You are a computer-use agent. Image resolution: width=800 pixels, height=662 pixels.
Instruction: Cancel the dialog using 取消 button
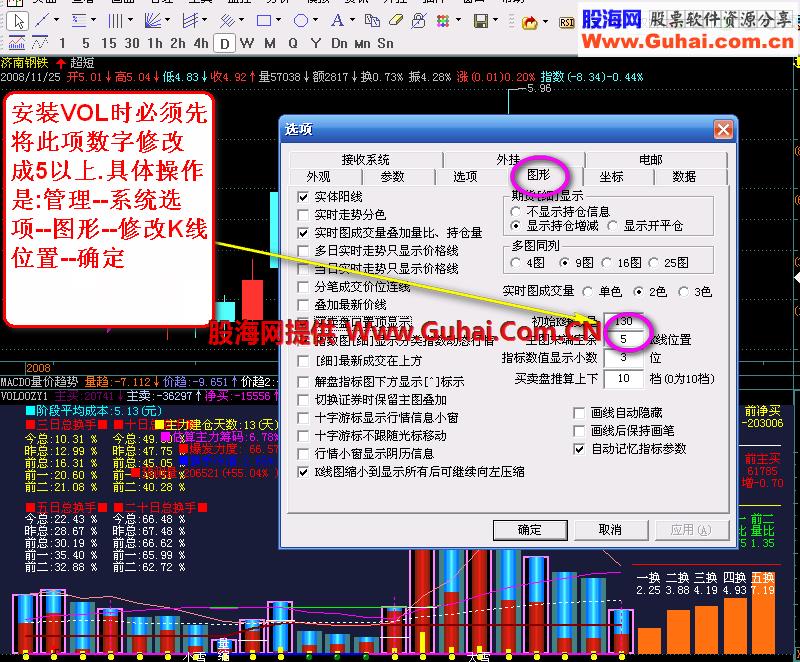coord(612,530)
